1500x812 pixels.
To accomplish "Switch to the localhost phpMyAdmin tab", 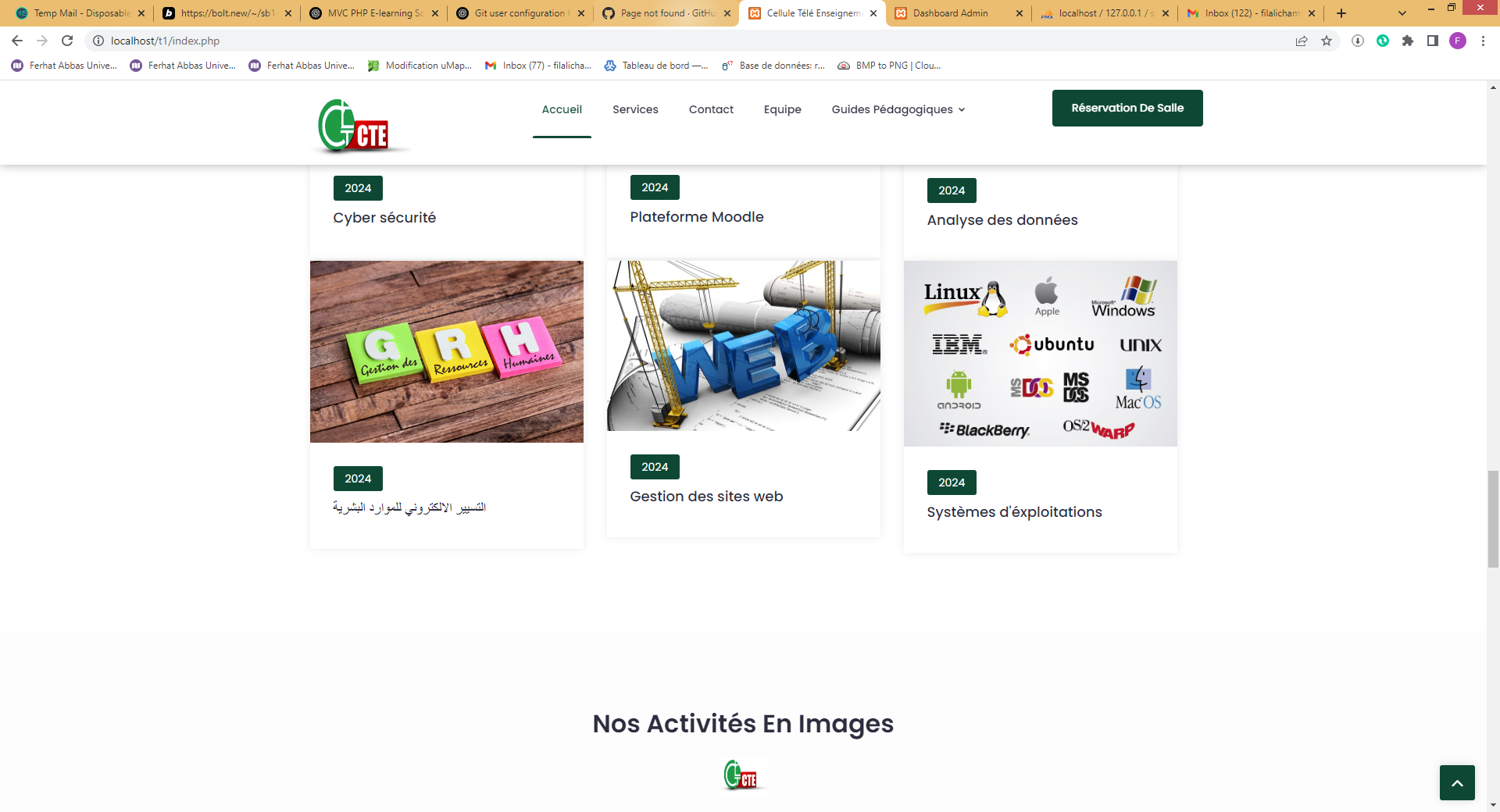I will coord(1103,13).
